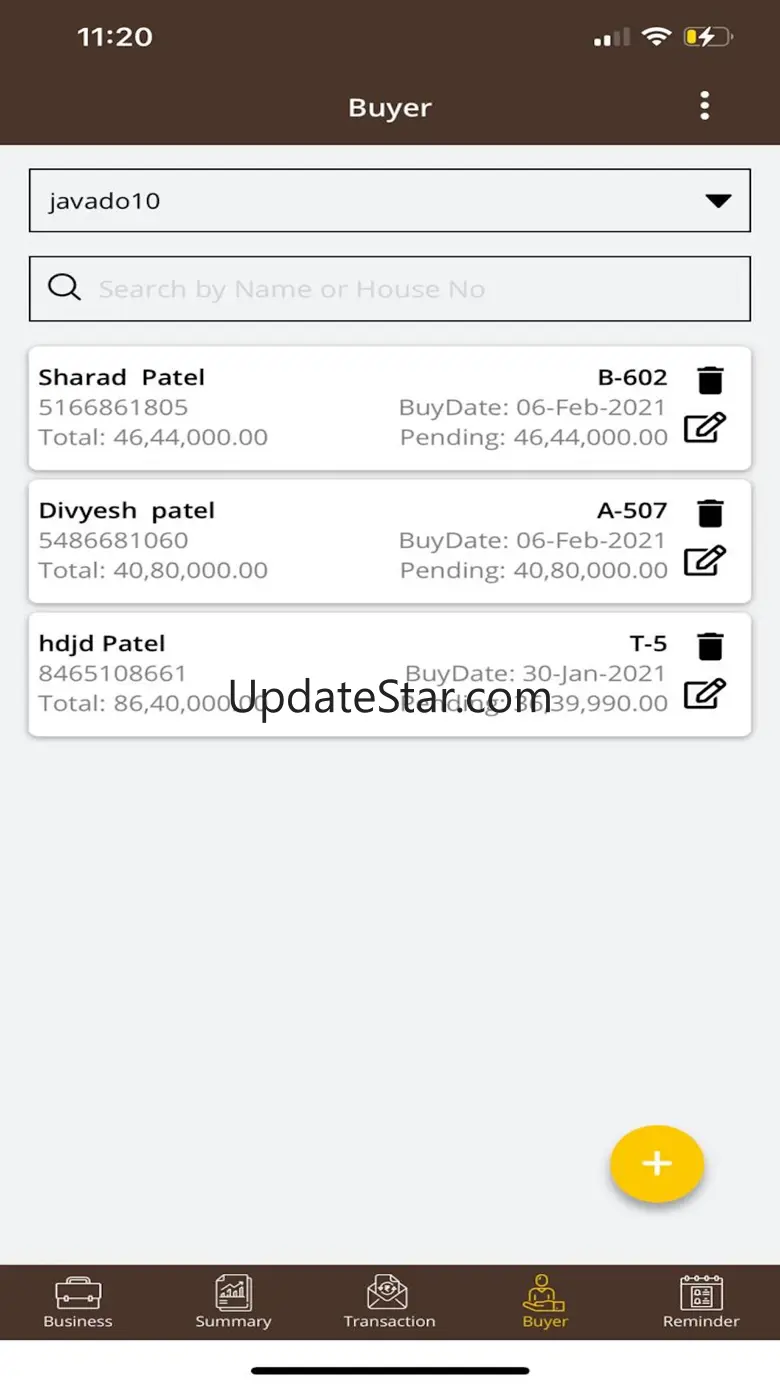This screenshot has width=780, height=1387.
Task: Edit the Divyesh patel buyer record
Action: (x=704, y=561)
